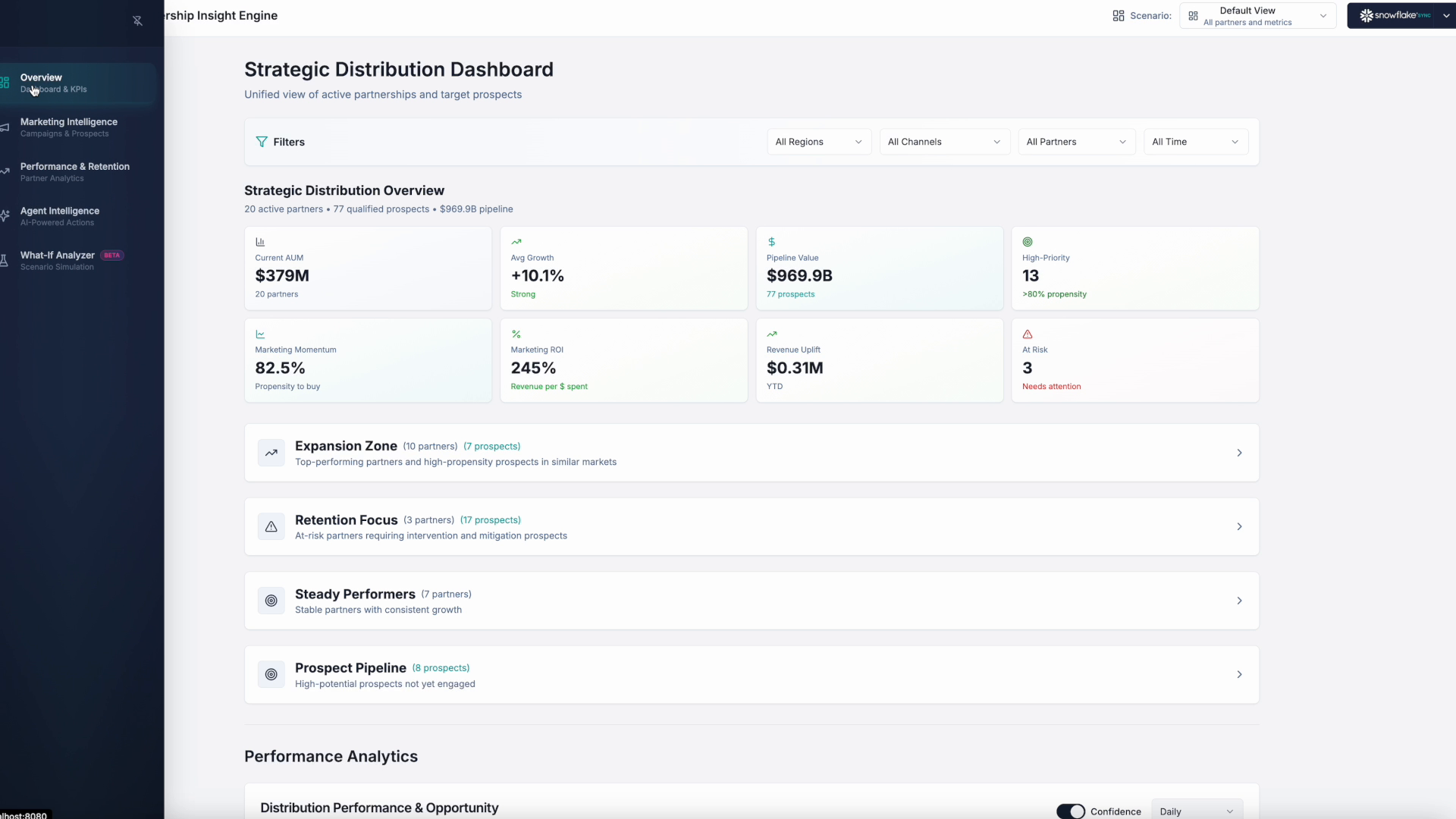Open the Default View scenario selector
Viewport: 1456px width, 819px height.
(x=1257, y=16)
